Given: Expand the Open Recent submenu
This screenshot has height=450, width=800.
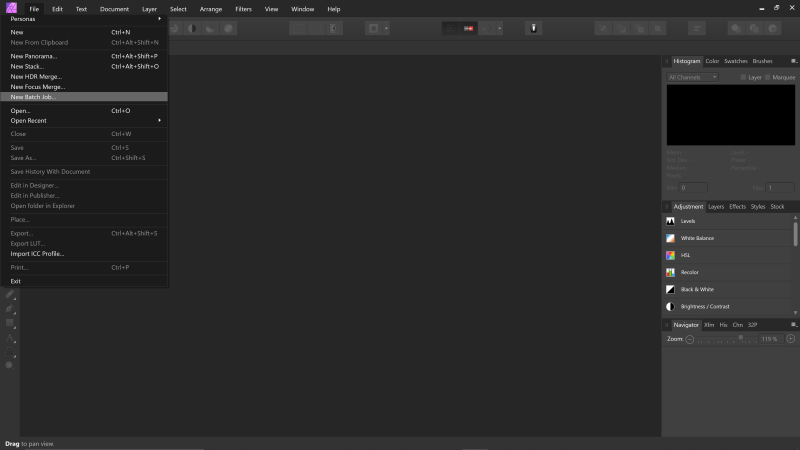Looking at the screenshot, I should (x=84, y=121).
